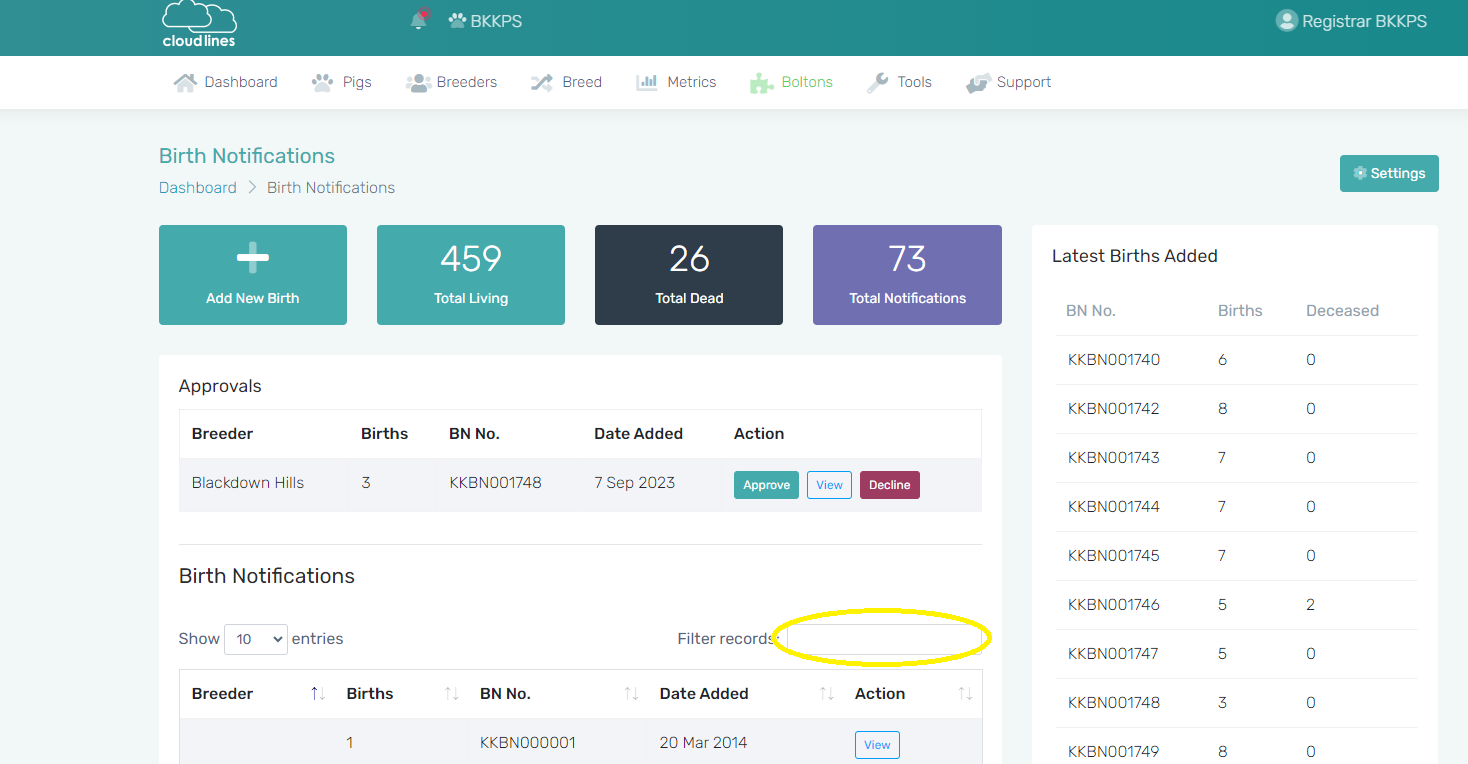Follow the Dashboard breadcrumb link
Screen dimensions: 1468x764
click(x=198, y=188)
